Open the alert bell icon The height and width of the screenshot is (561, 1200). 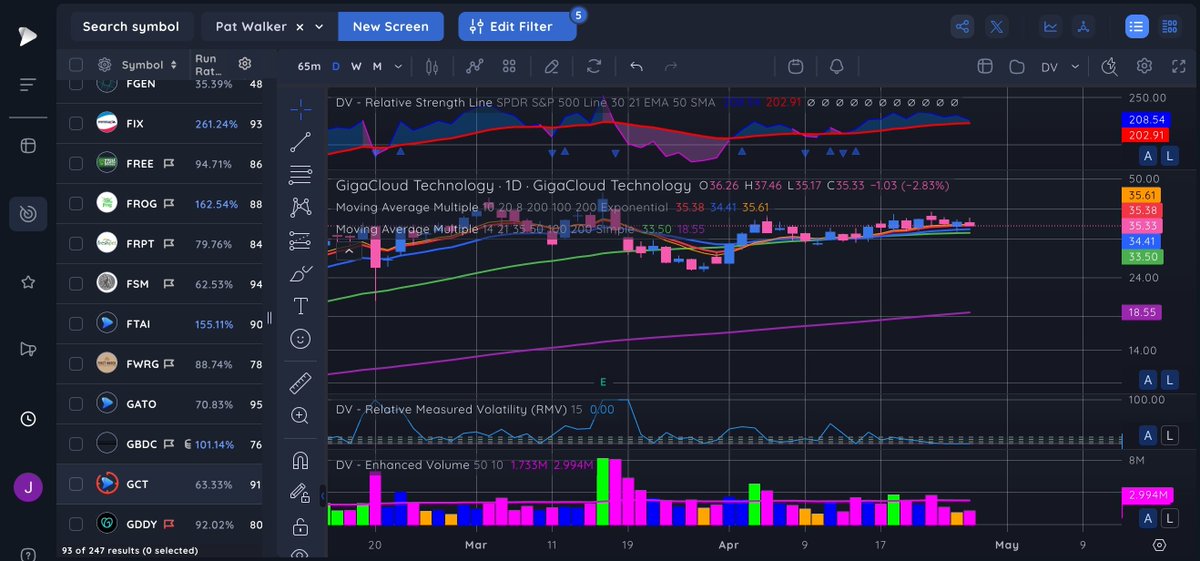[x=837, y=67]
